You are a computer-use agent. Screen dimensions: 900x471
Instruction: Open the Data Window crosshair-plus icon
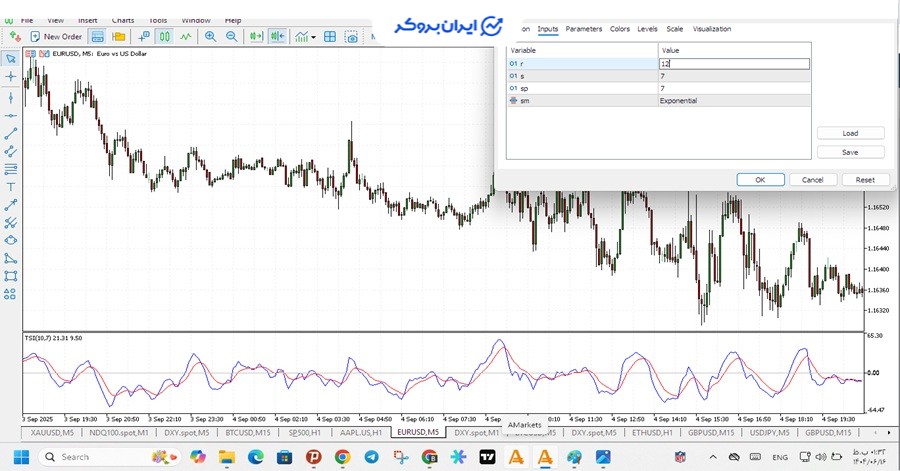tap(144, 37)
